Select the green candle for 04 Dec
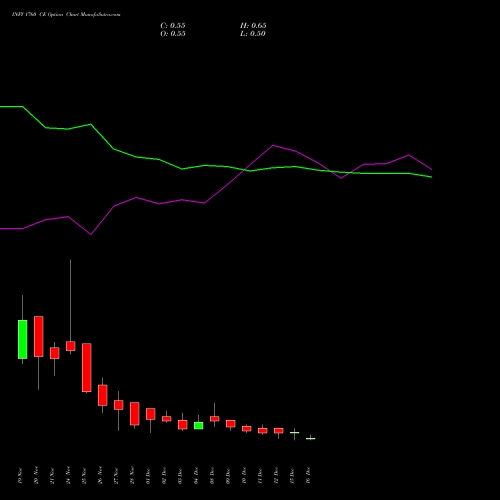The height and width of the screenshot is (500, 500). point(199,426)
